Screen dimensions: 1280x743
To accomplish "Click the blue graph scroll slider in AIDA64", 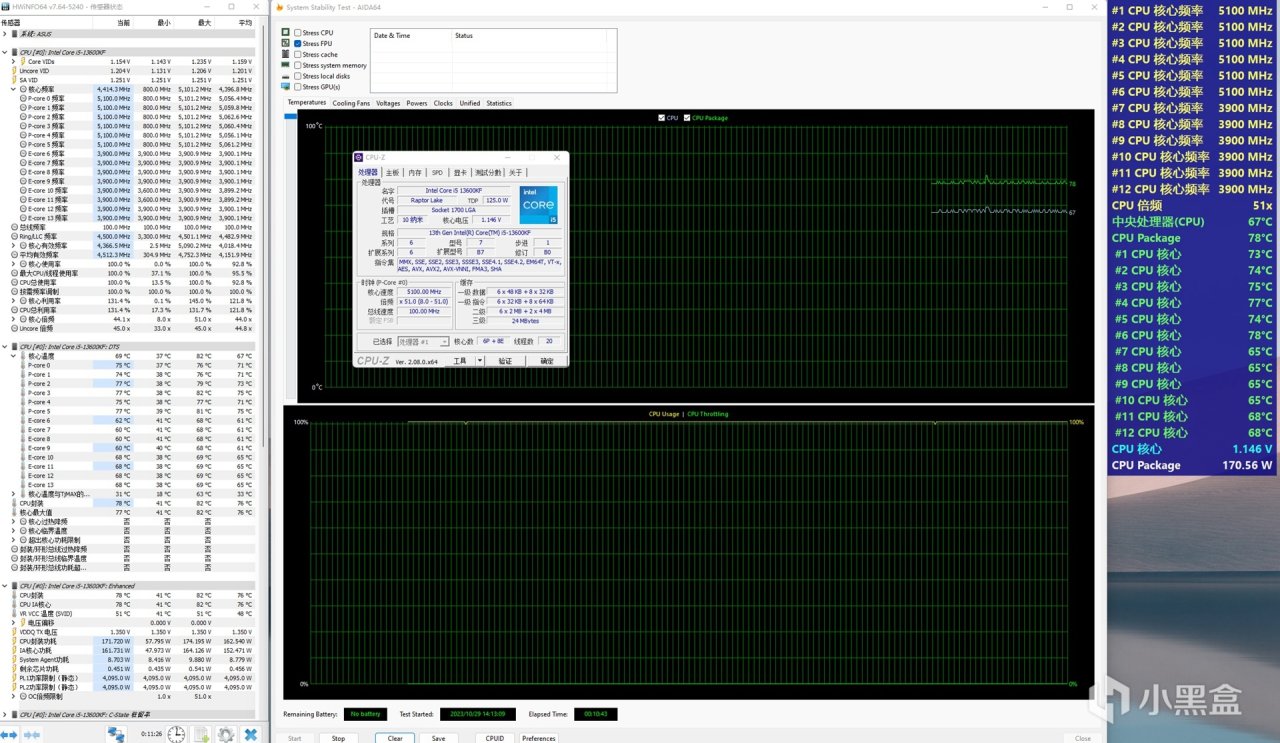I will point(291,117).
